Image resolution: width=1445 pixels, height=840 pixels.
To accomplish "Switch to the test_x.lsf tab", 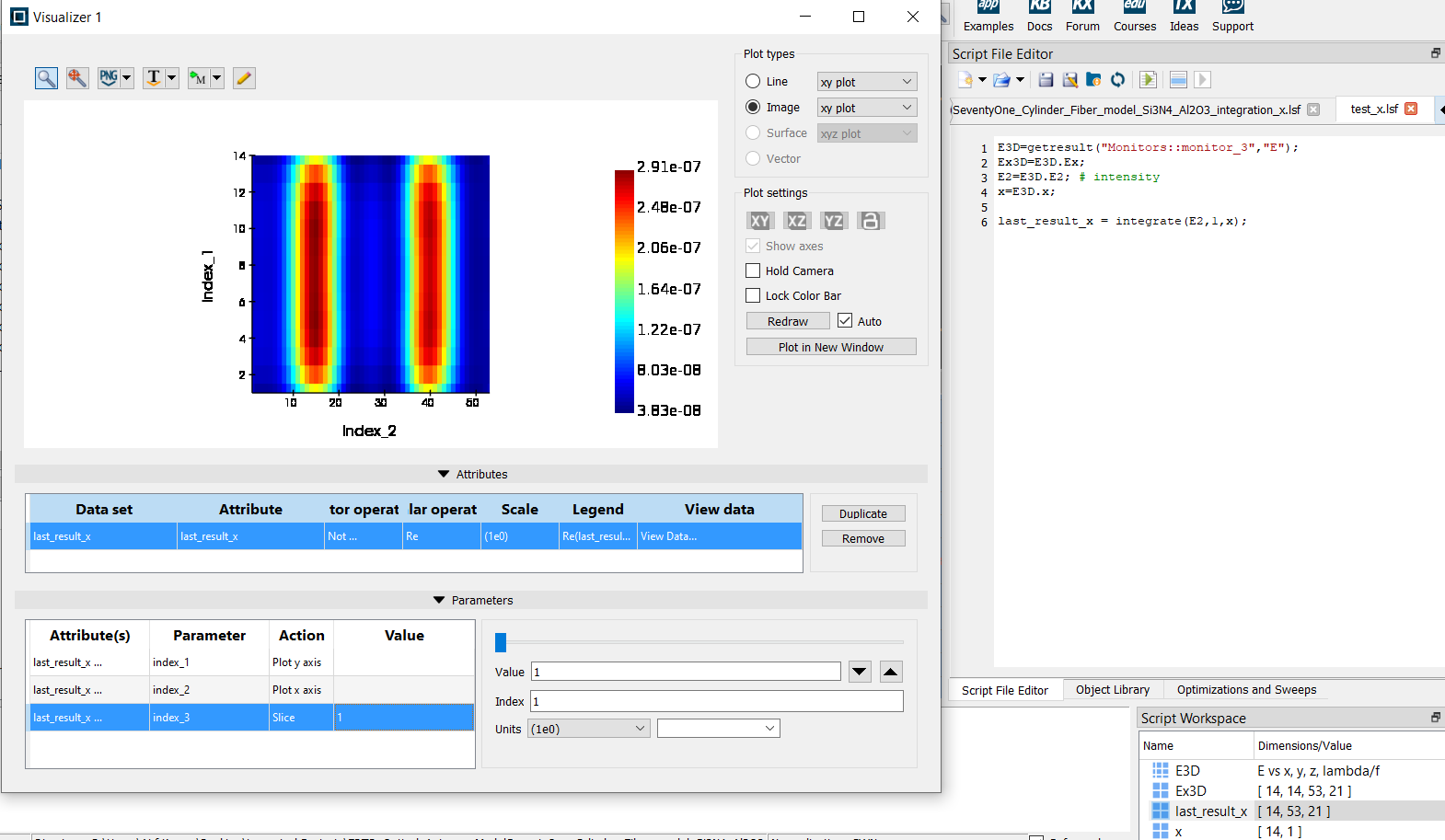I will click(x=1374, y=109).
